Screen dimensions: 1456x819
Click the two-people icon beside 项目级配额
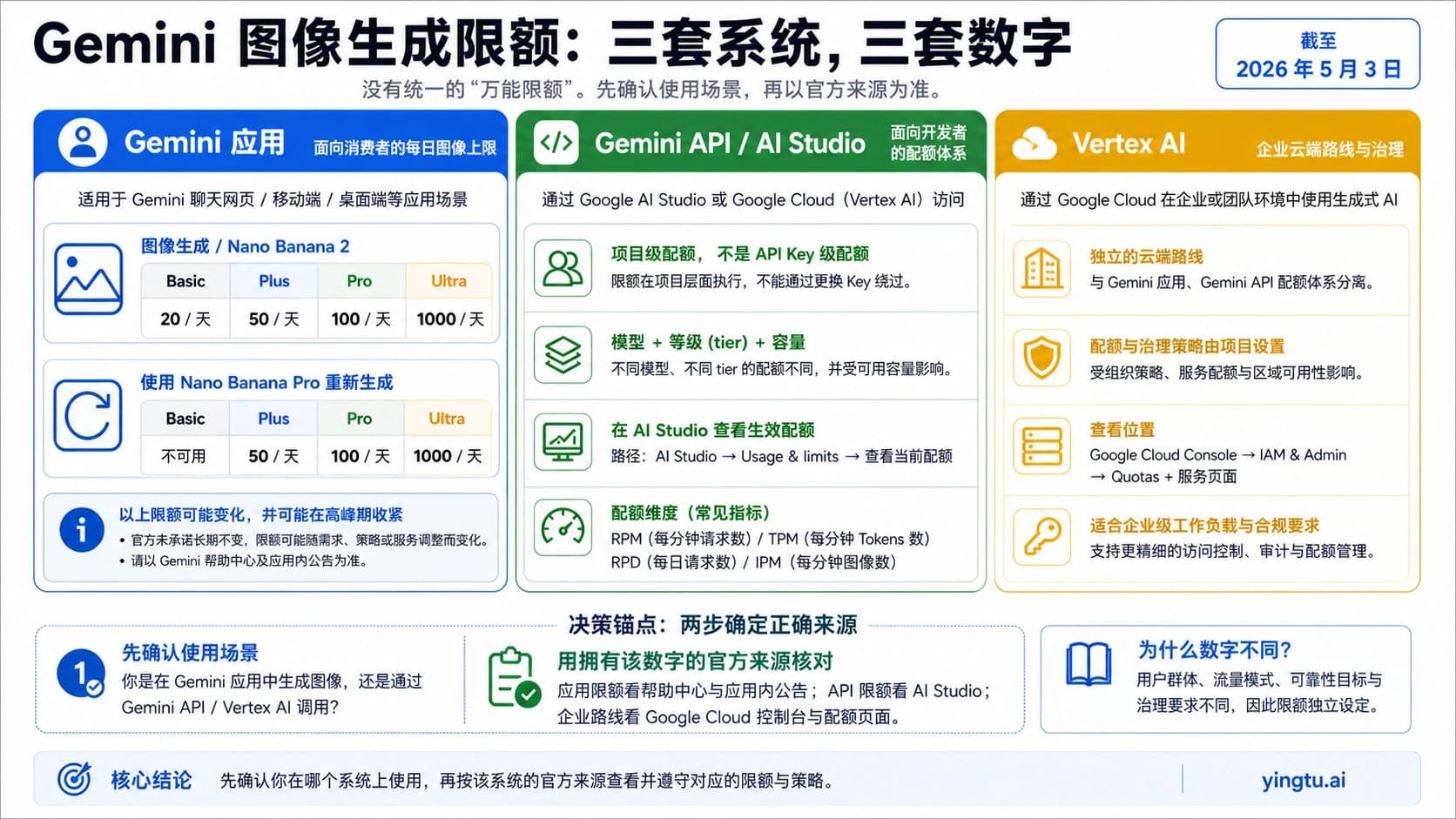(x=563, y=268)
